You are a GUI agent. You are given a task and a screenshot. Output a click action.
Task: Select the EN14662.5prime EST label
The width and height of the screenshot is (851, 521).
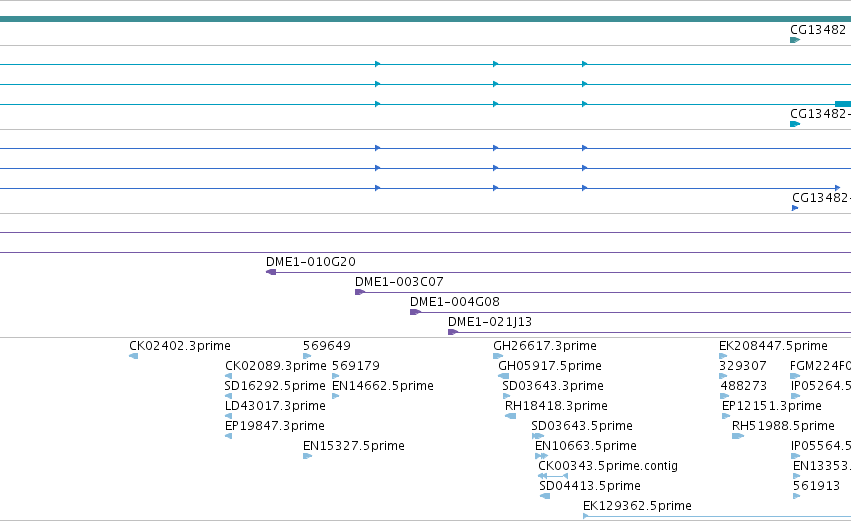(383, 386)
